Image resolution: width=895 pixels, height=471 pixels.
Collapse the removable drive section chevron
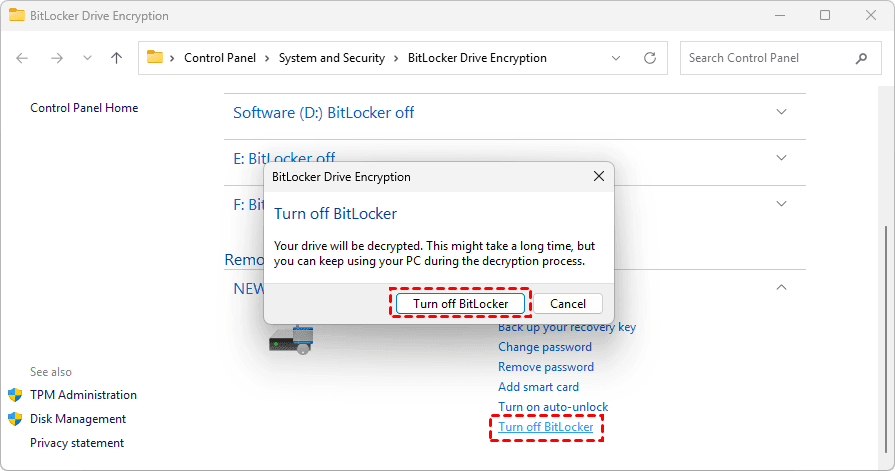781,287
